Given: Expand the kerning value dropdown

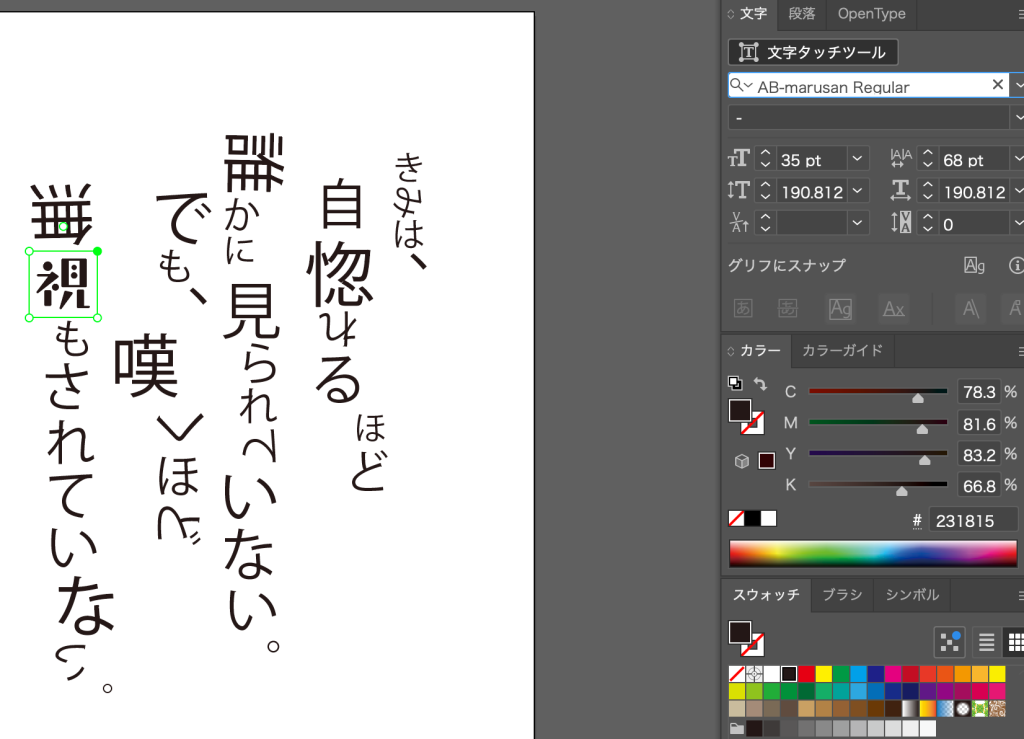Looking at the screenshot, I should point(857,223).
